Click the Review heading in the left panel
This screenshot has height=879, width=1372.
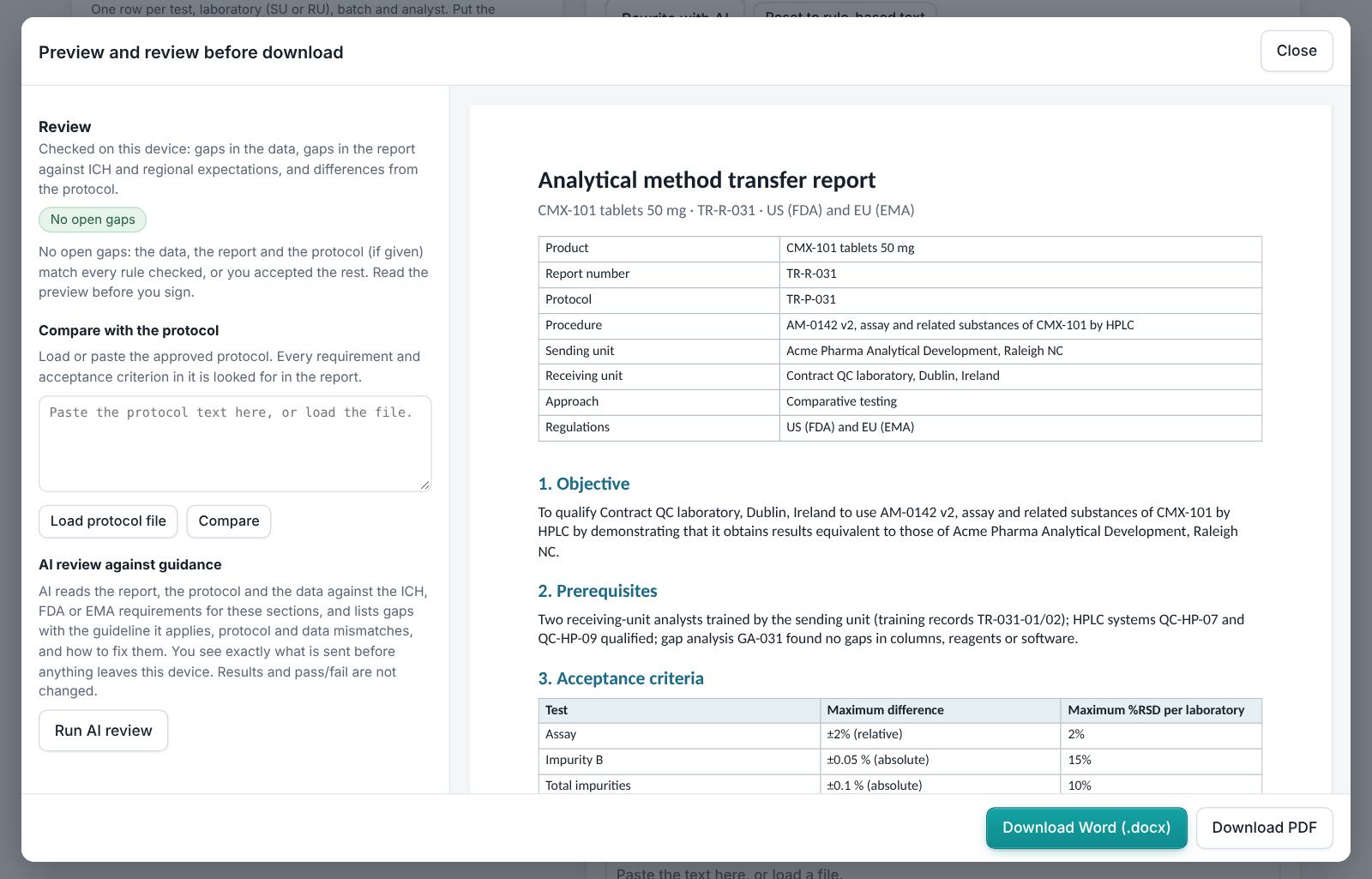[x=64, y=127]
